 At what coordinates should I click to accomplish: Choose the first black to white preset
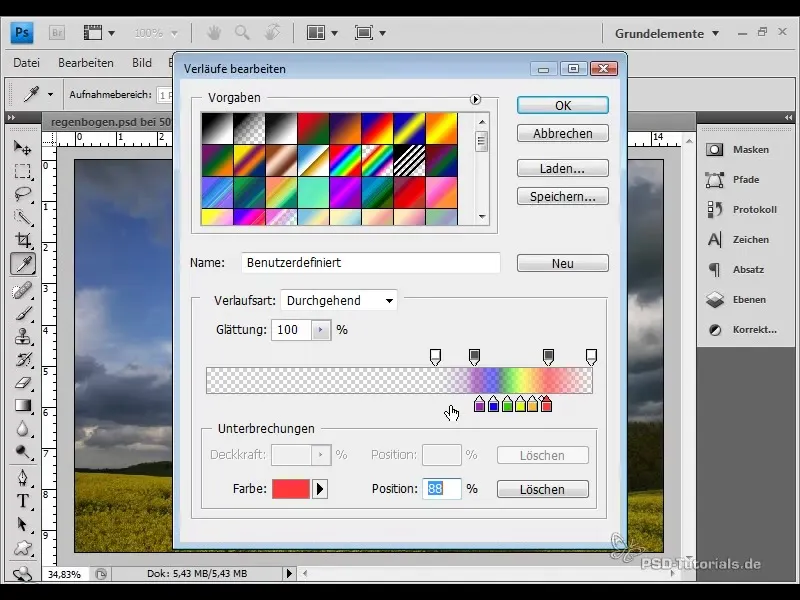217,129
